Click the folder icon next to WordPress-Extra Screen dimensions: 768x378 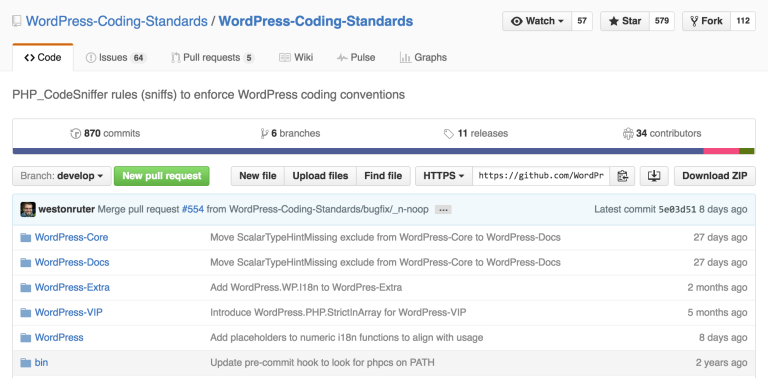coord(25,288)
